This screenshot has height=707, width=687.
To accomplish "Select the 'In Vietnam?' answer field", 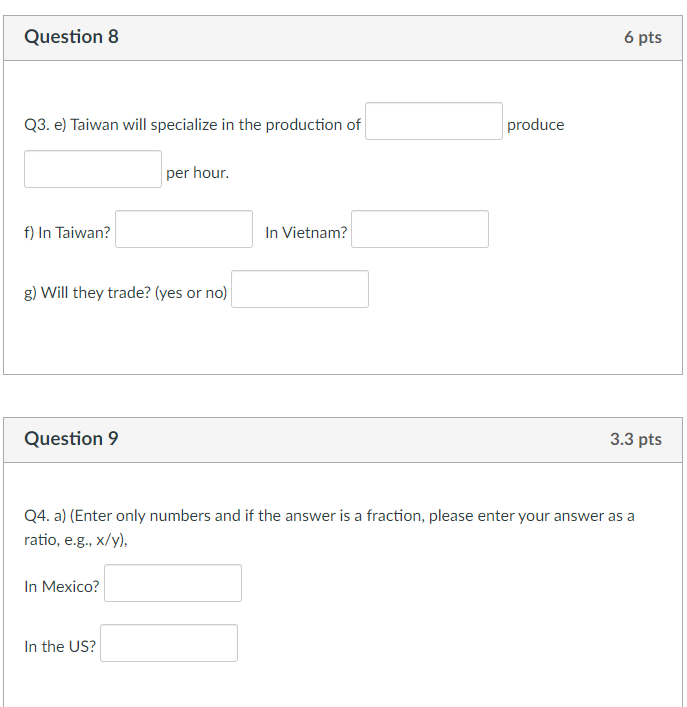I will 420,229.
